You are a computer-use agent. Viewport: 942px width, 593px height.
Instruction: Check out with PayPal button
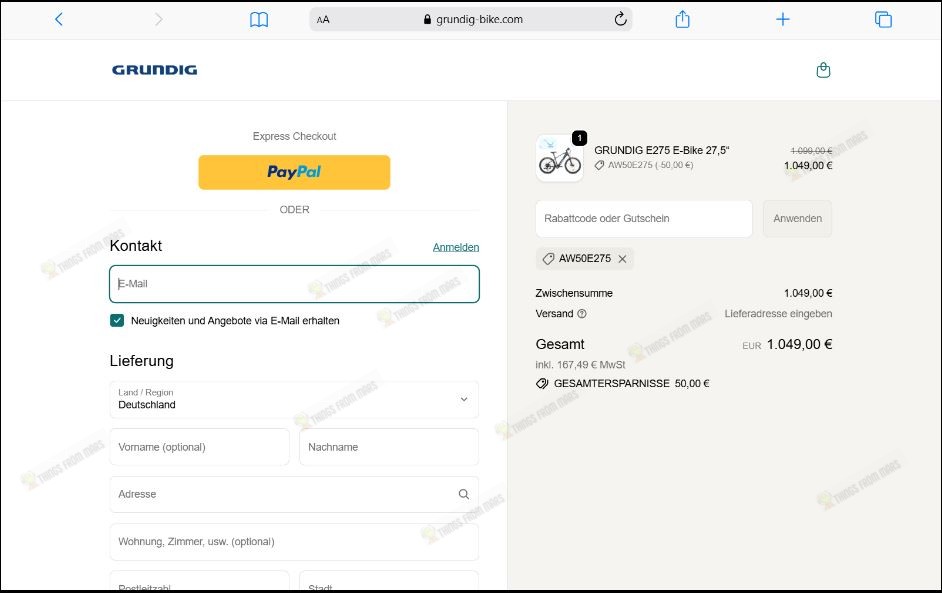pyautogui.click(x=294, y=172)
